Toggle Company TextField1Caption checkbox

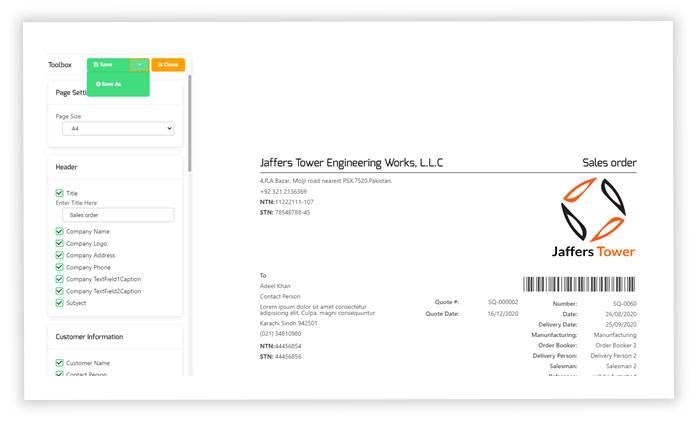(x=59, y=279)
